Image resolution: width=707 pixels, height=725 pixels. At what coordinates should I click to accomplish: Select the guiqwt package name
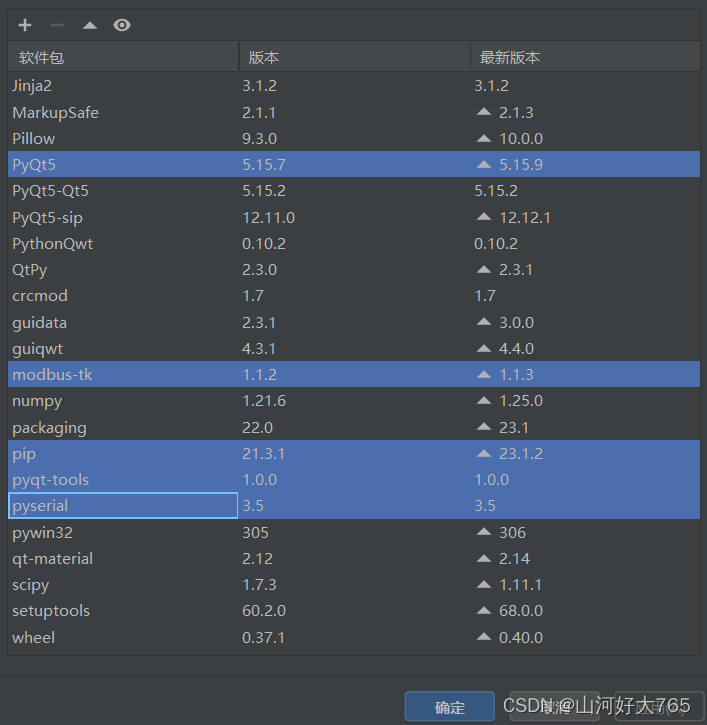(x=38, y=349)
